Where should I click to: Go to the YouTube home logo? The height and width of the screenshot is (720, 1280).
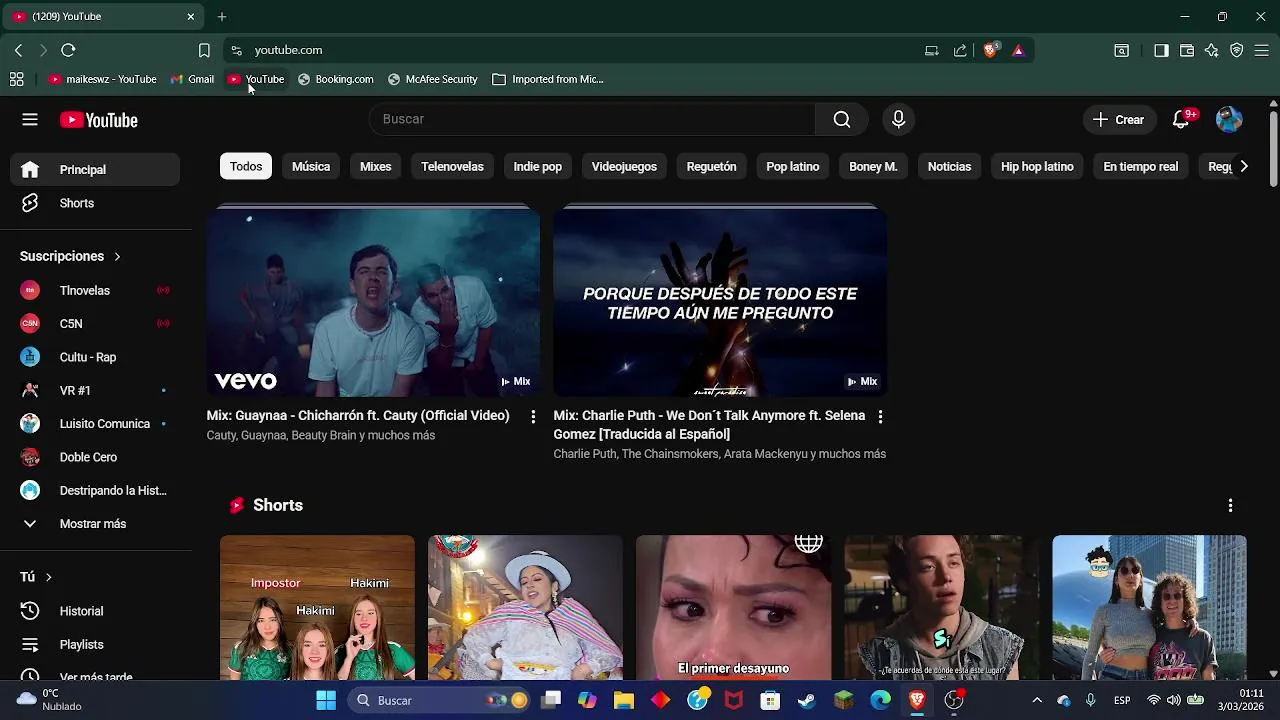[x=99, y=120]
